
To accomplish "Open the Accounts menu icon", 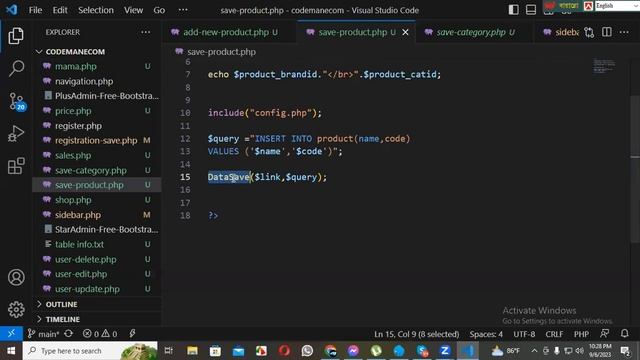I will [x=16, y=278].
